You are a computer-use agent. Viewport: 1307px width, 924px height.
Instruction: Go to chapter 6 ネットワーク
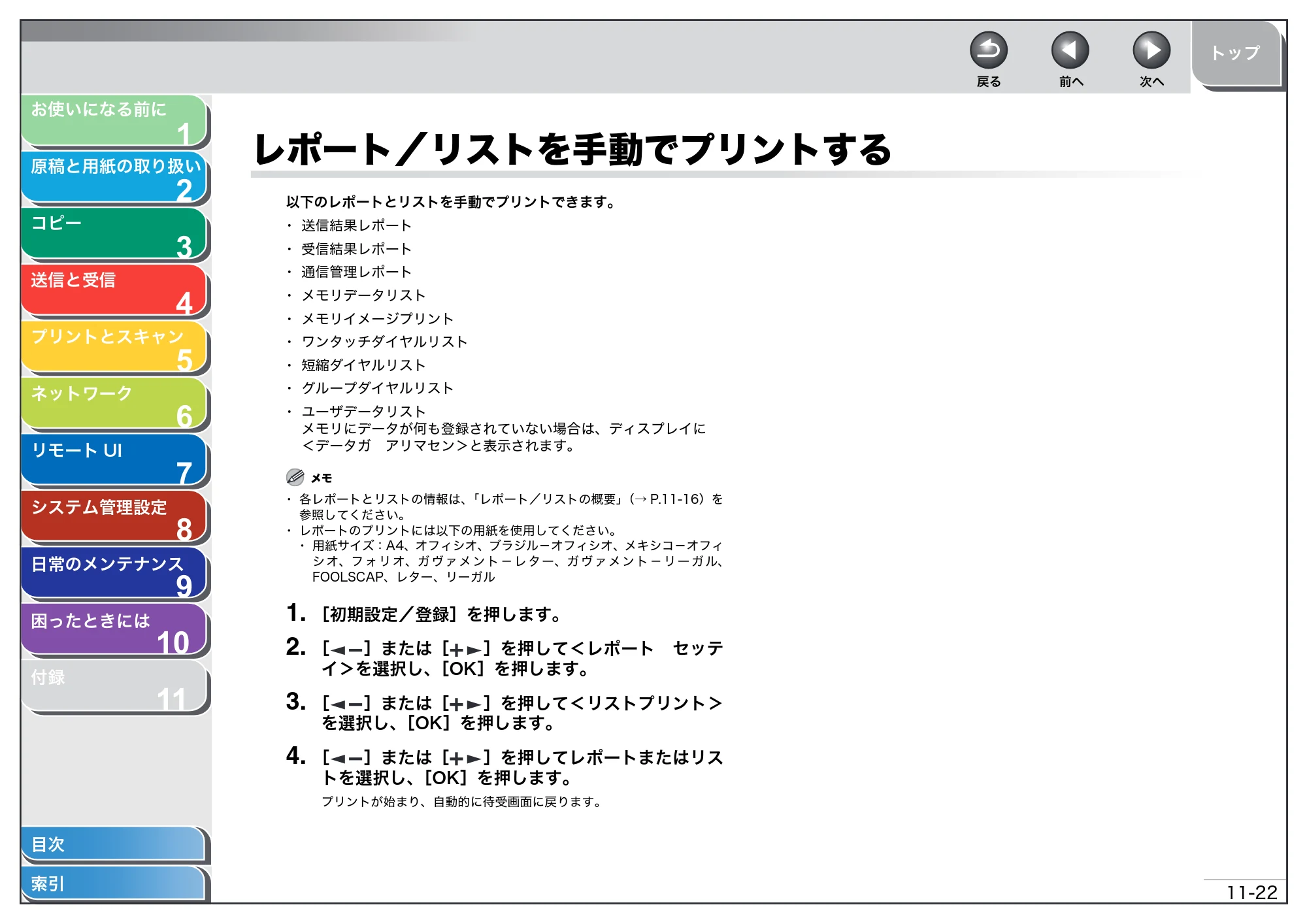[114, 404]
